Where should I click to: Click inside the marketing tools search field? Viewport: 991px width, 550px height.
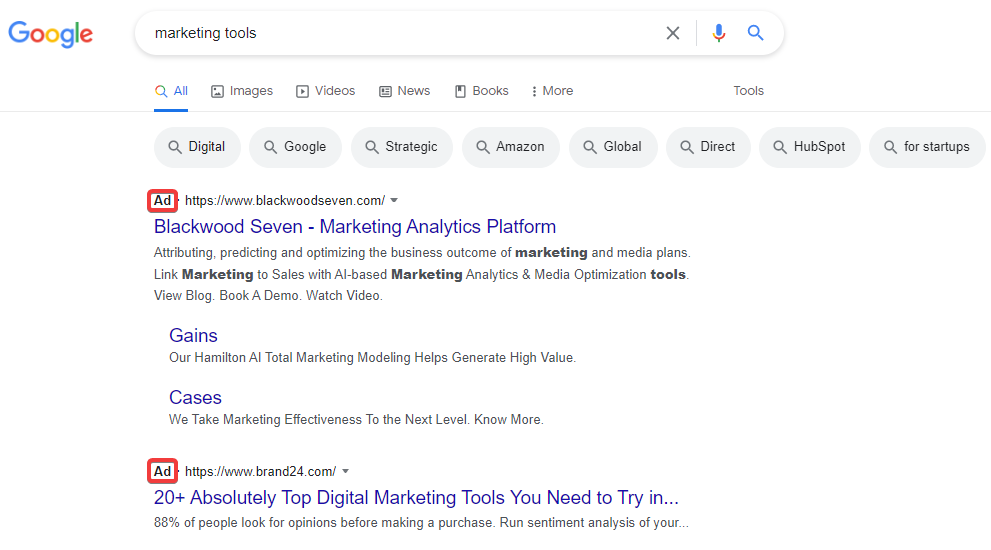click(400, 33)
